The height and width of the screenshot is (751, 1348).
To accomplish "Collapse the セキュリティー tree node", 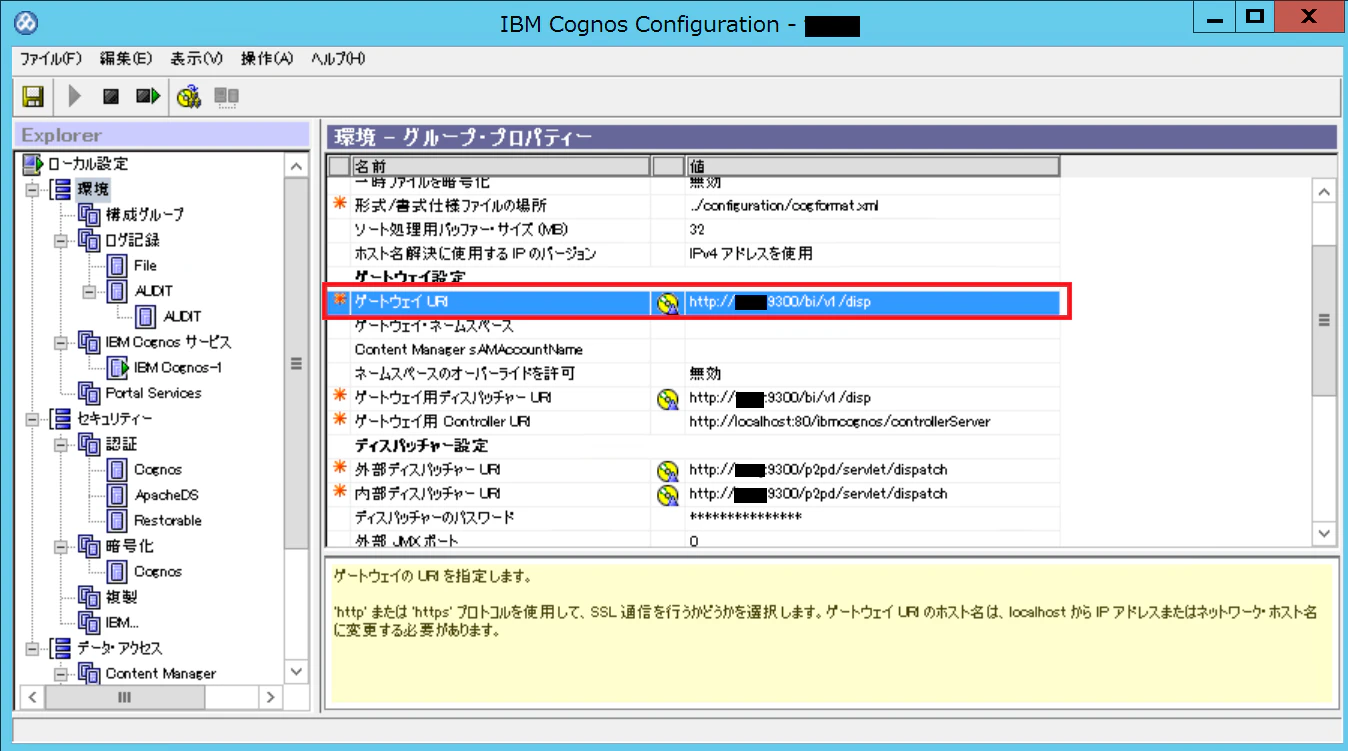I will 31,418.
